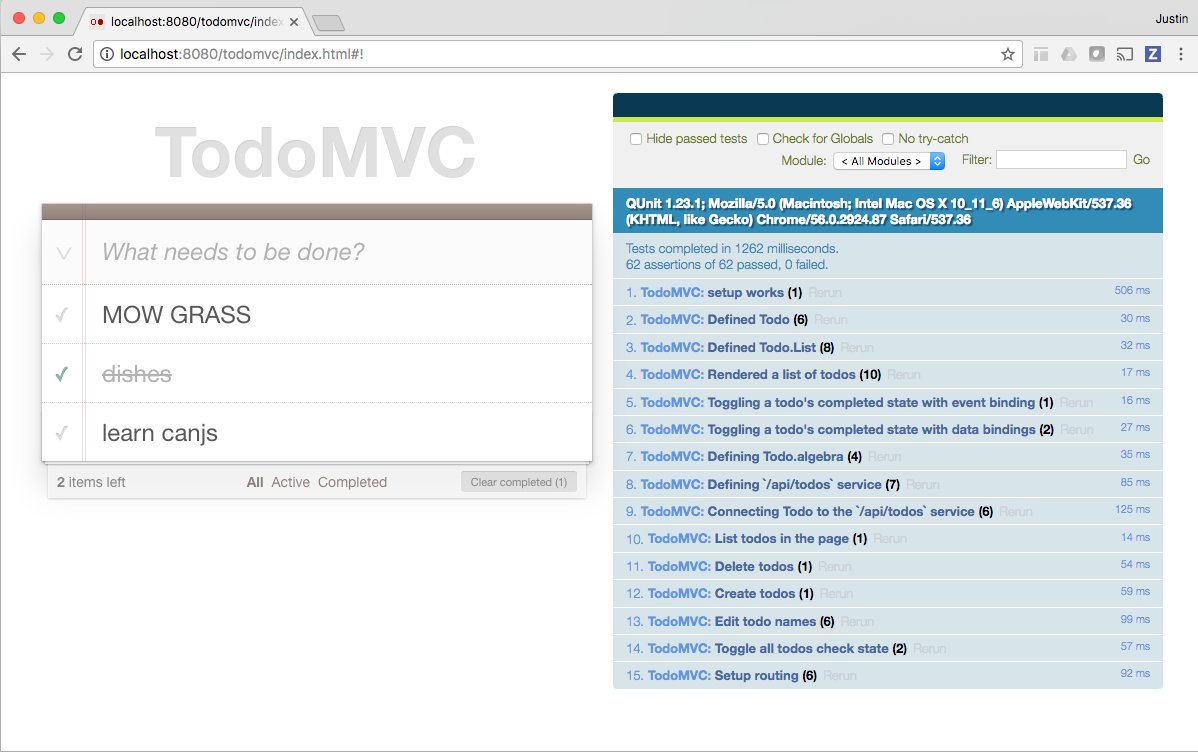Click the MOW GRASS todo text
This screenshot has width=1198, height=752.
pos(176,315)
